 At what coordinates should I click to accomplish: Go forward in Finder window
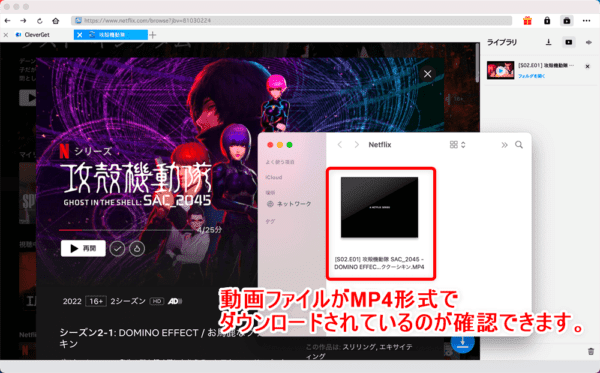point(357,145)
